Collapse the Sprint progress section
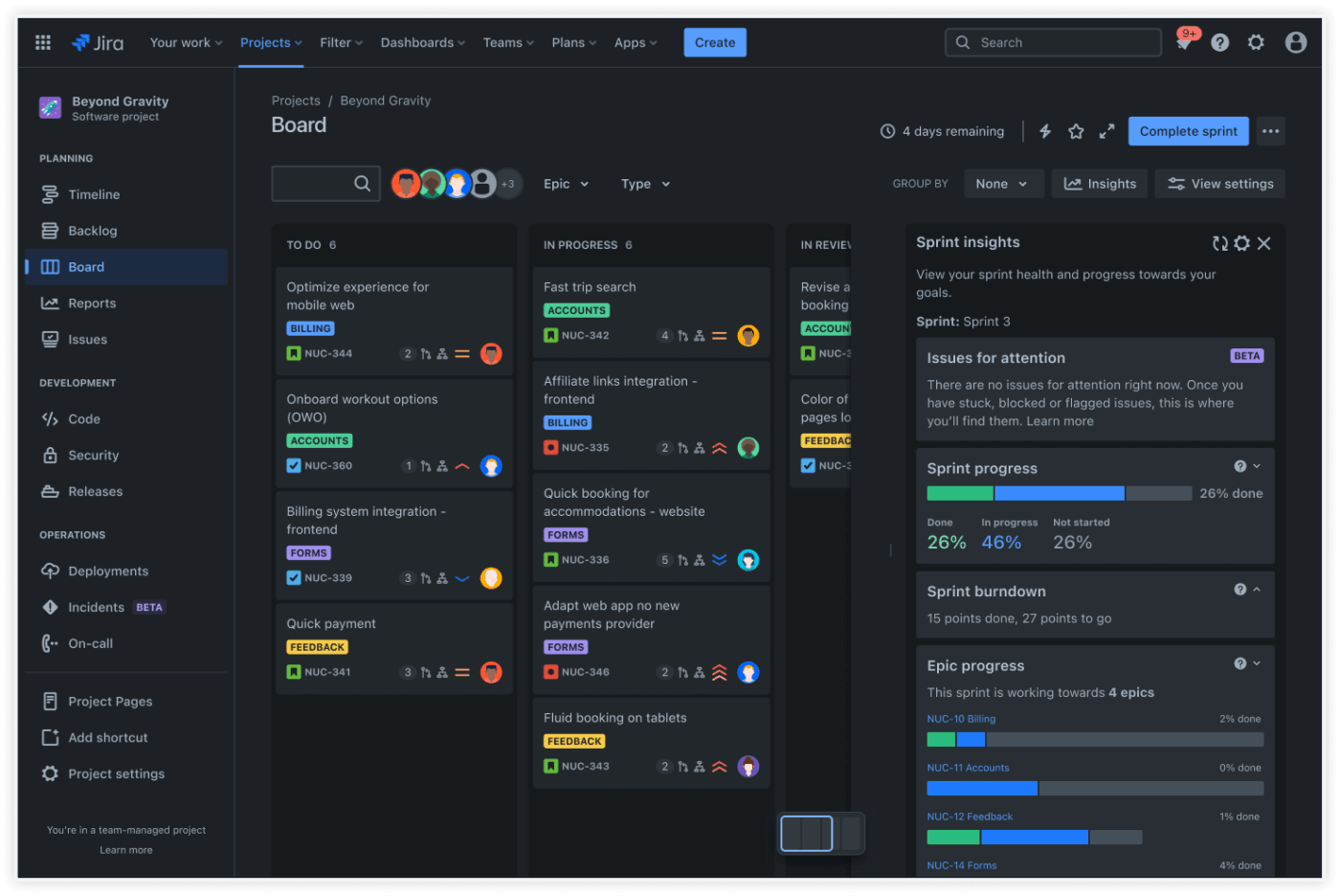This screenshot has height=896, width=1340. pyautogui.click(x=1257, y=466)
